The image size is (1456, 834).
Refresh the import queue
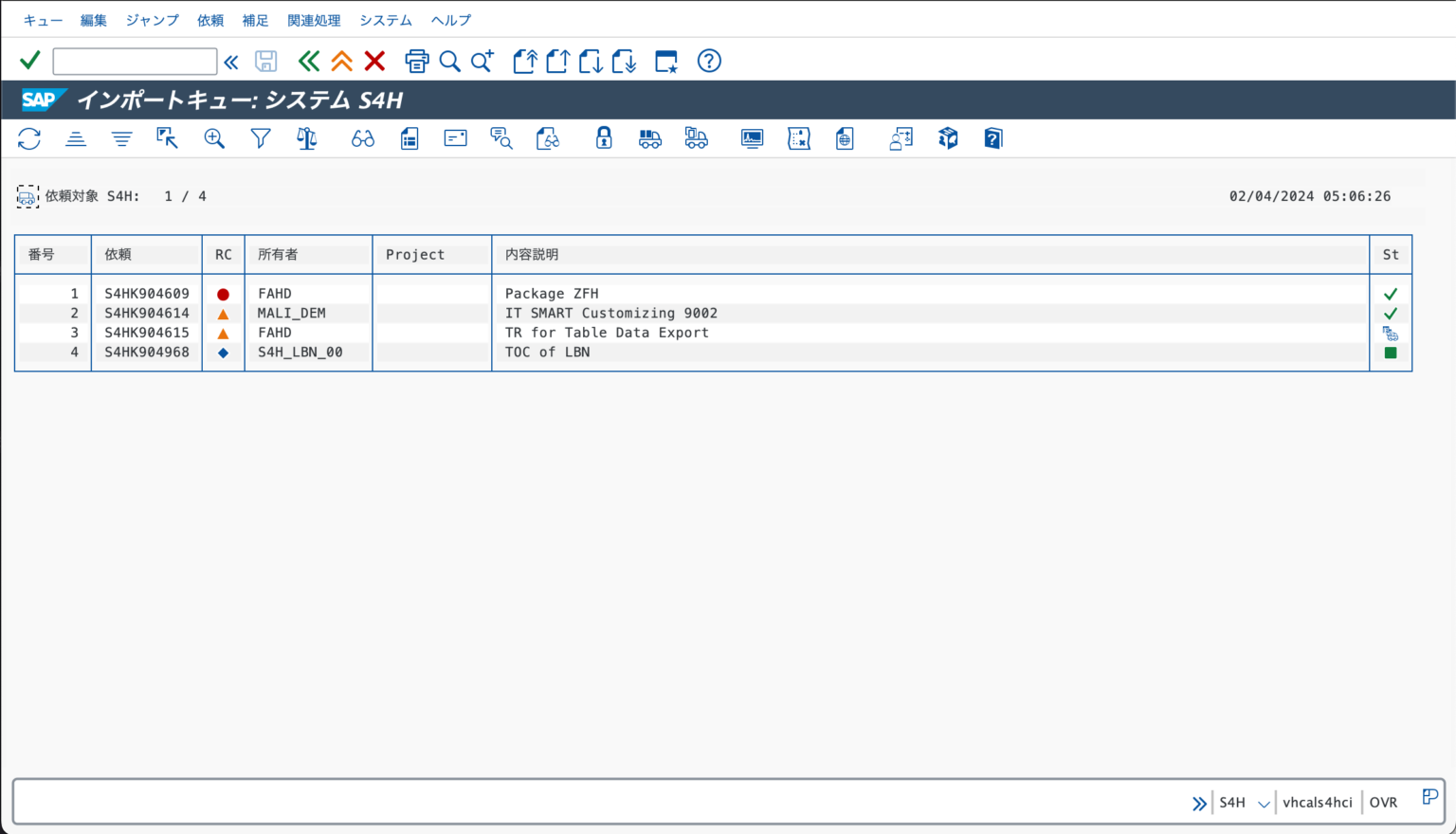pyautogui.click(x=29, y=138)
